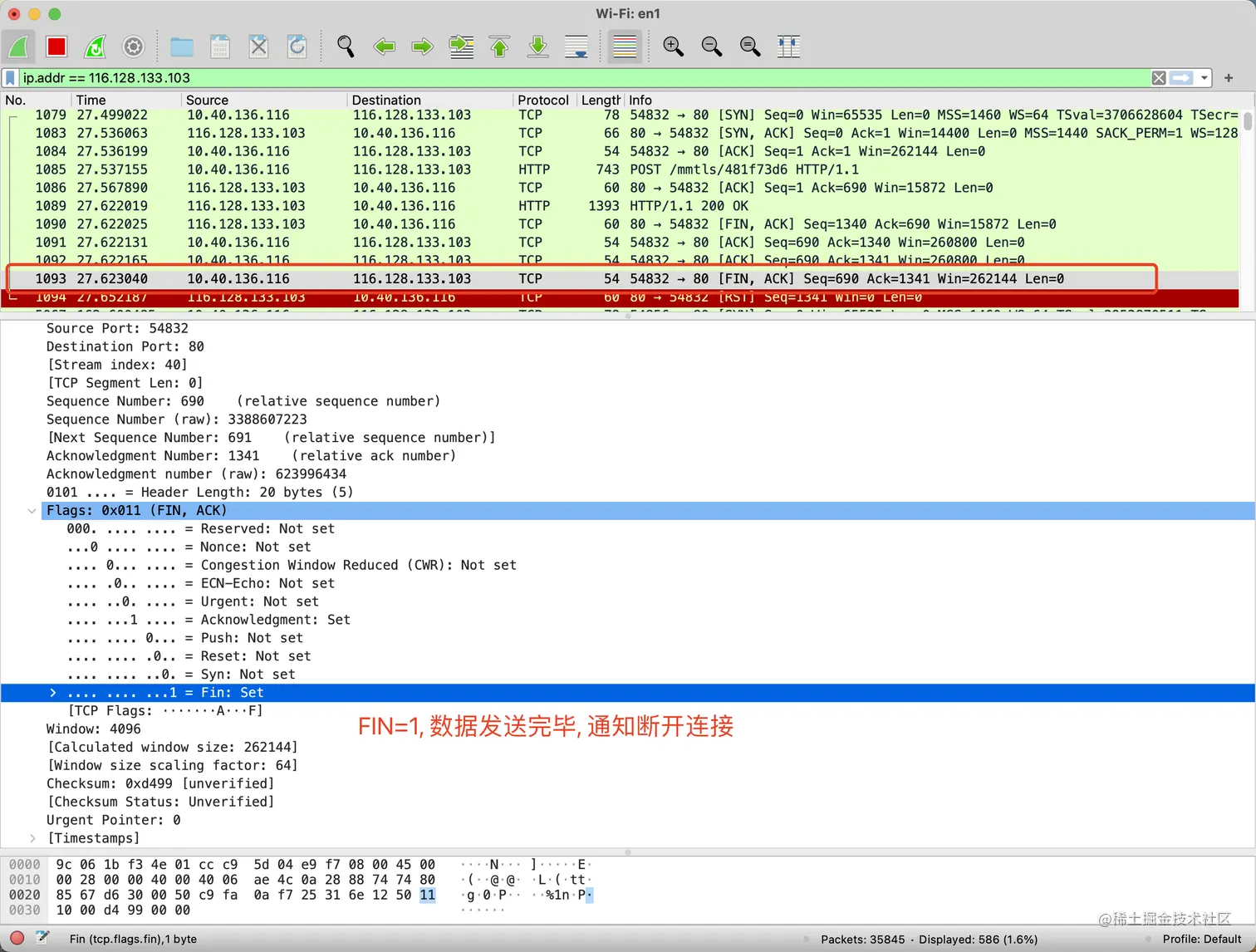Jump to the first packet
The width and height of the screenshot is (1256, 952).
499,47
